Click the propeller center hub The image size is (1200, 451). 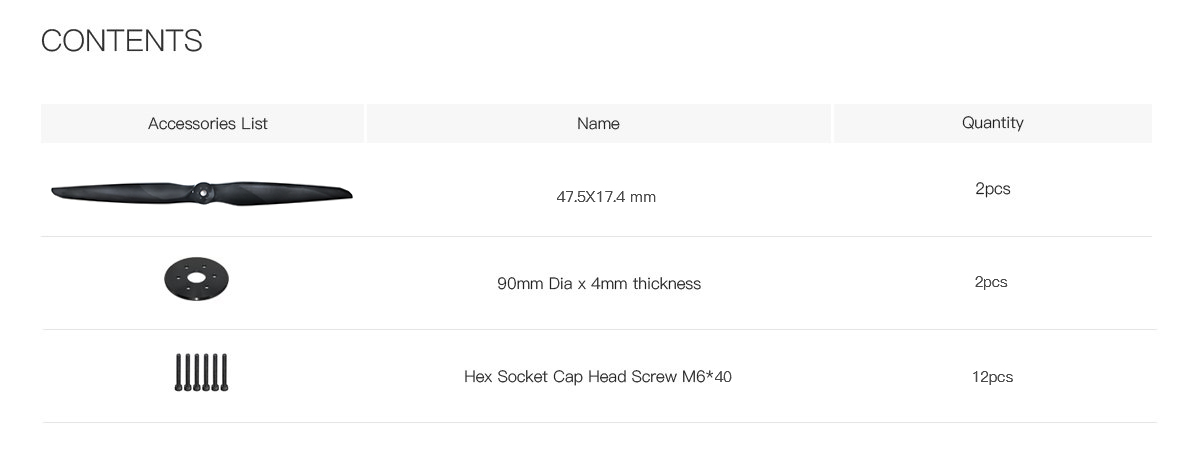pyautogui.click(x=202, y=192)
